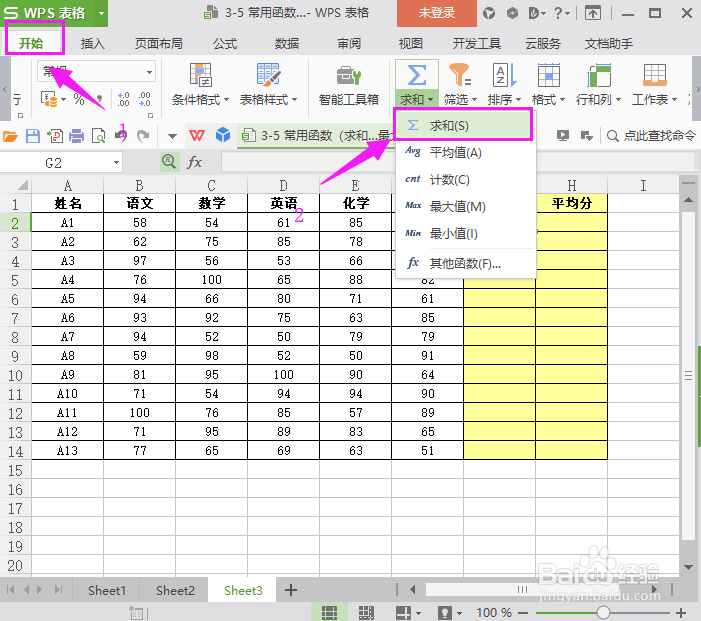
Task: Click the Save floppy disk icon
Action: click(x=33, y=135)
